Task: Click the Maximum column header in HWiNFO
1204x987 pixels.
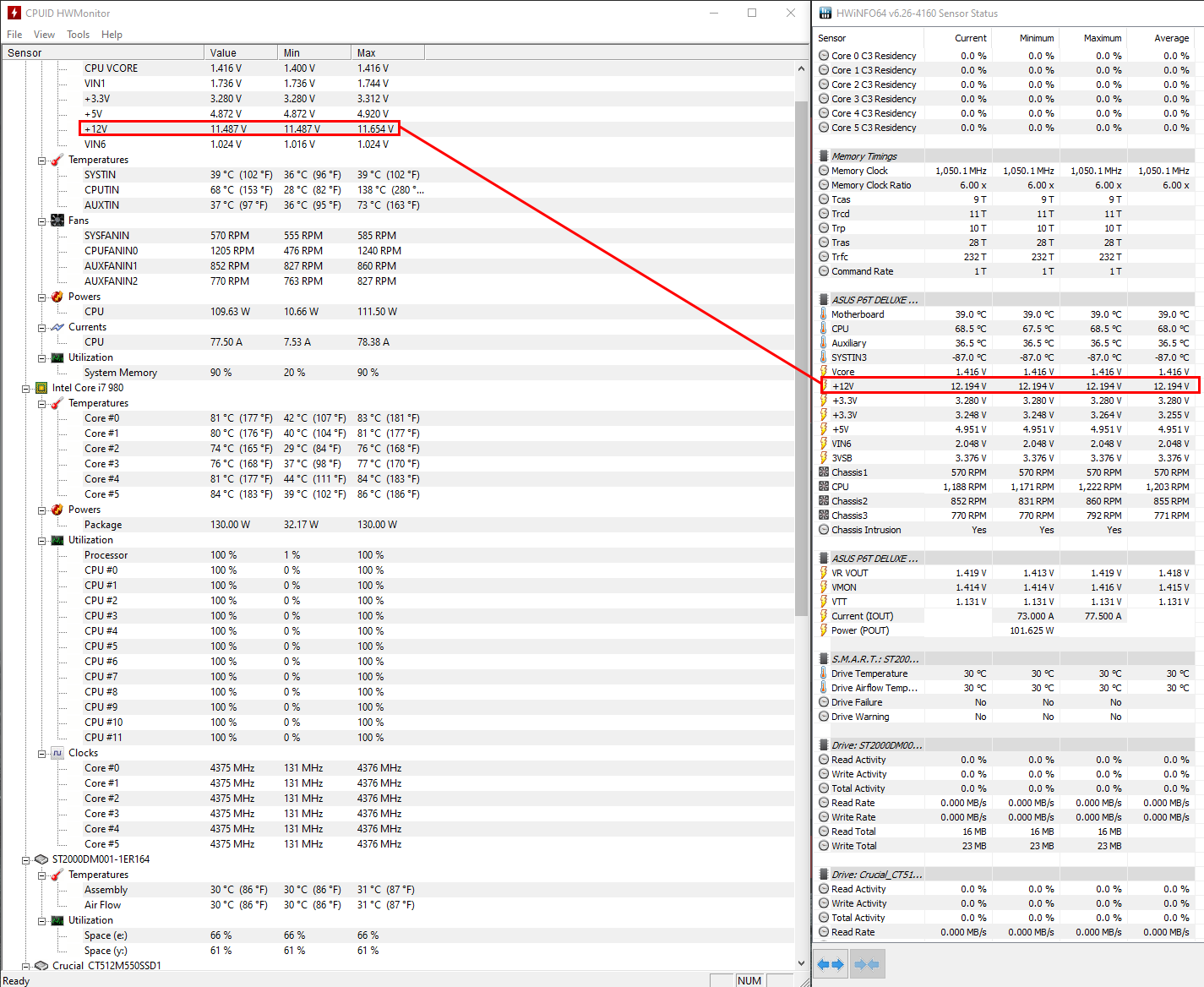Action: click(1093, 38)
